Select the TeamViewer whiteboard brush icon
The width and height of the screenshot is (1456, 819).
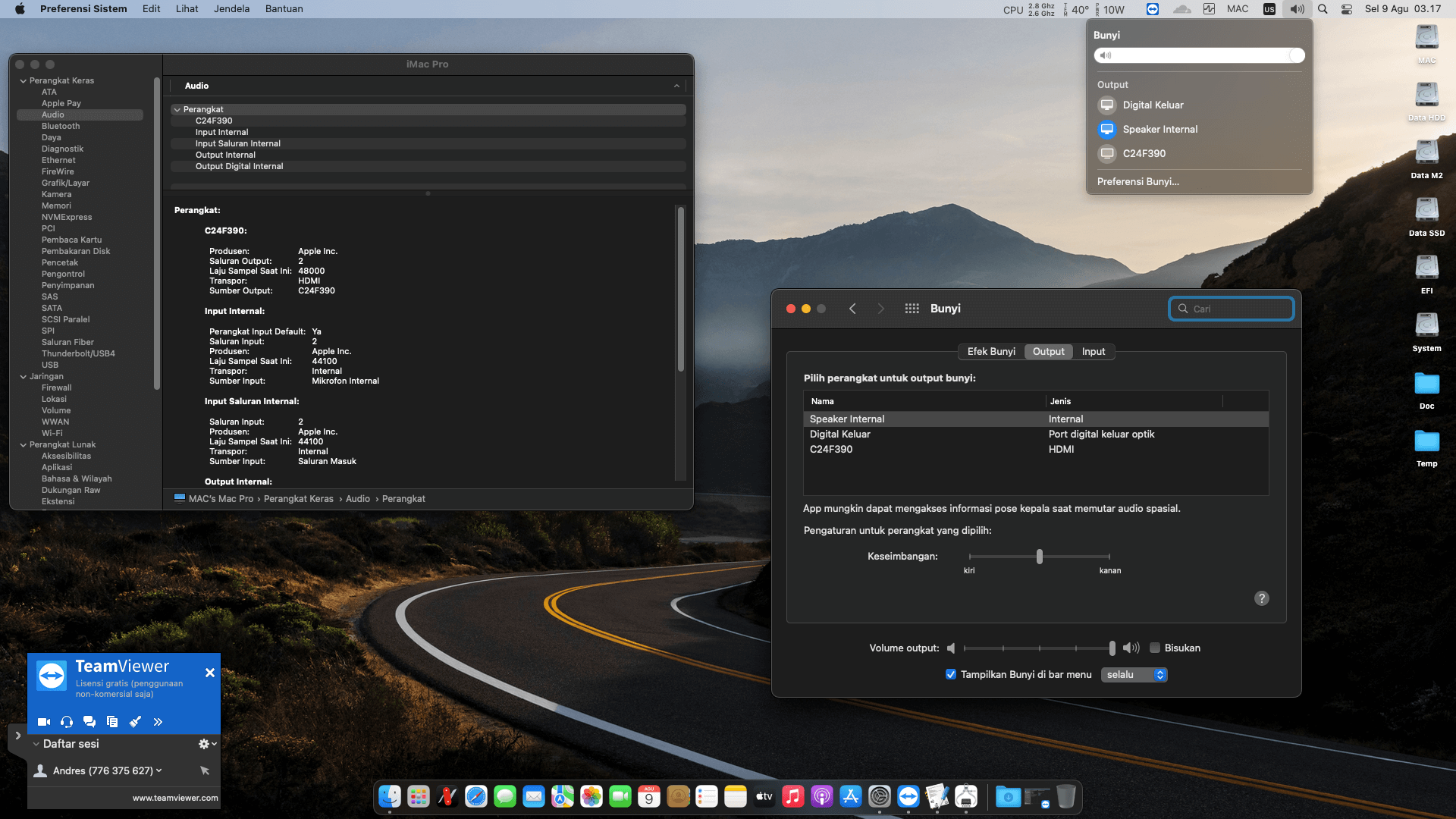click(x=135, y=722)
